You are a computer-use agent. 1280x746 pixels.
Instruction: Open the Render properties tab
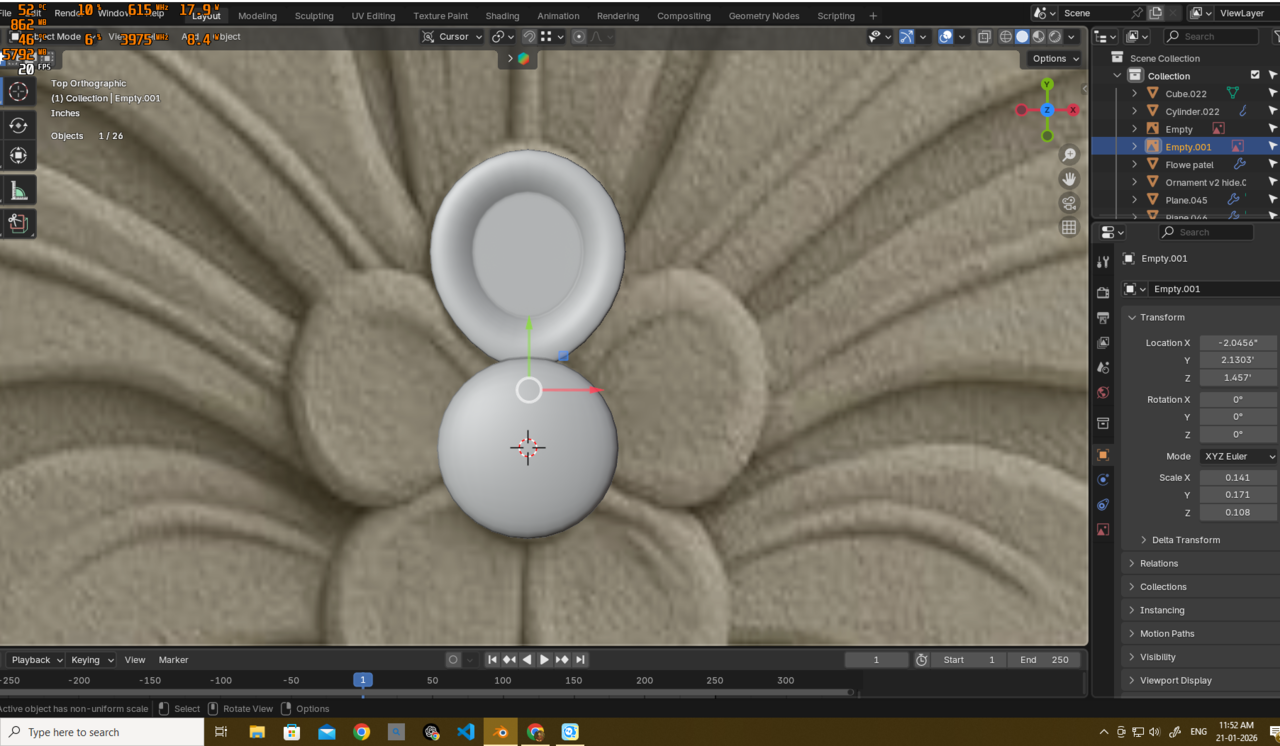pos(1103,293)
